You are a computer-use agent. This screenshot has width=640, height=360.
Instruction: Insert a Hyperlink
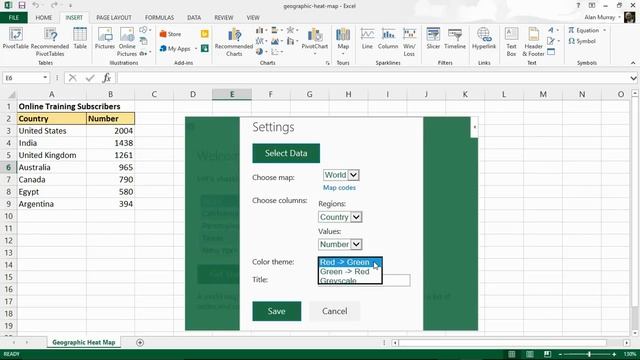(484, 38)
